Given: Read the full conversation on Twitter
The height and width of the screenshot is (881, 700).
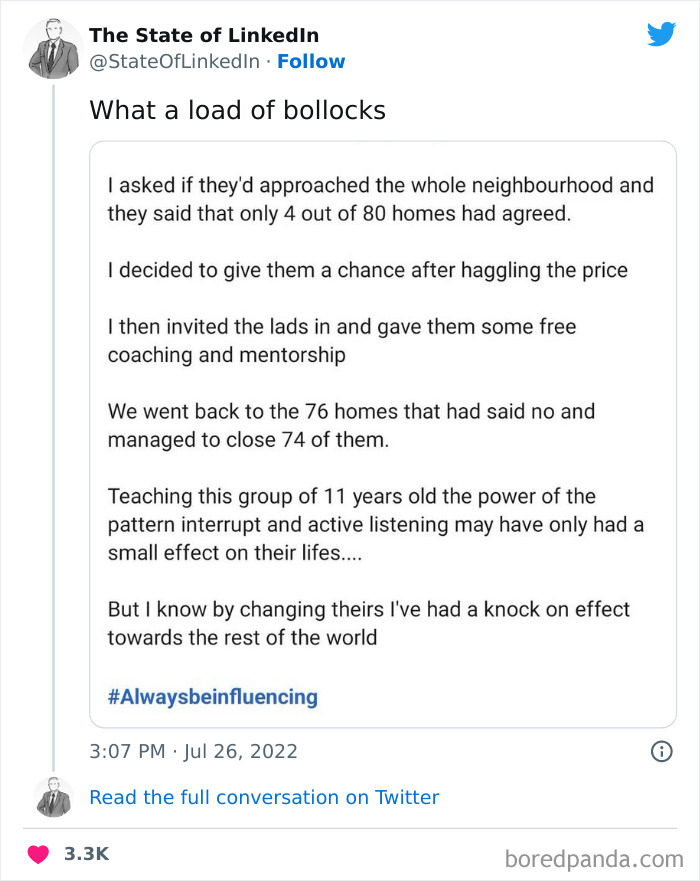Looking at the screenshot, I should pyautogui.click(x=264, y=797).
